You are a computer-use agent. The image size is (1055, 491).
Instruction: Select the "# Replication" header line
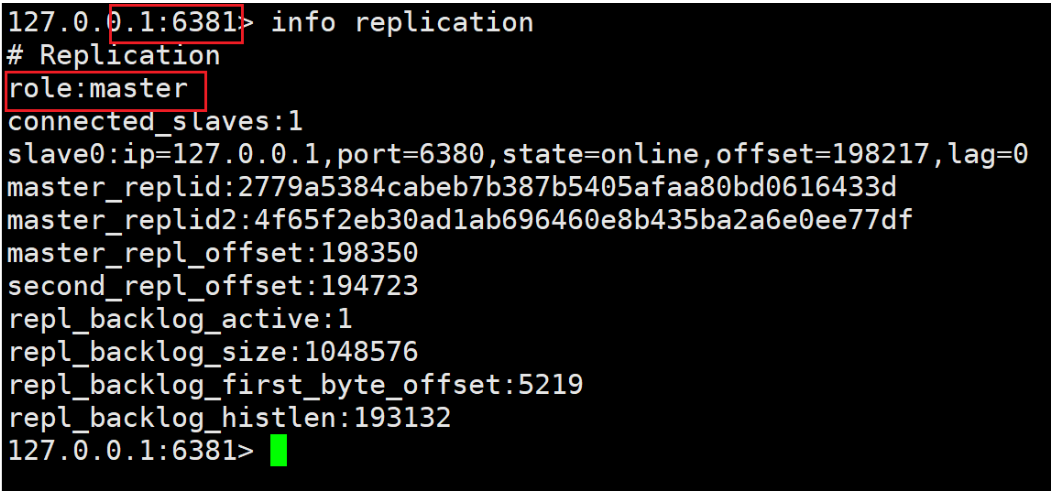point(114,55)
